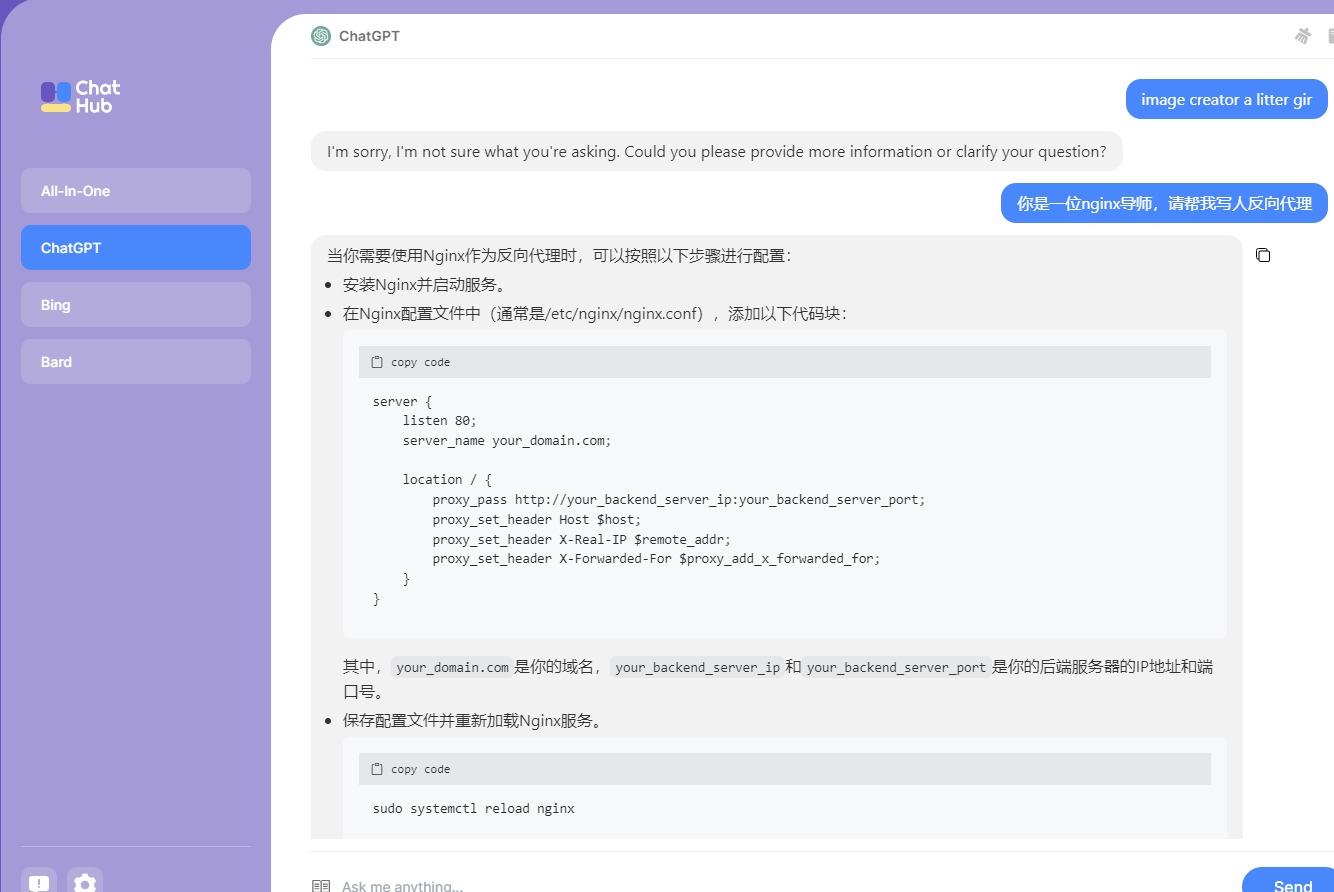Switch to the Bing chatbot
1334x892 pixels.
pos(136,305)
